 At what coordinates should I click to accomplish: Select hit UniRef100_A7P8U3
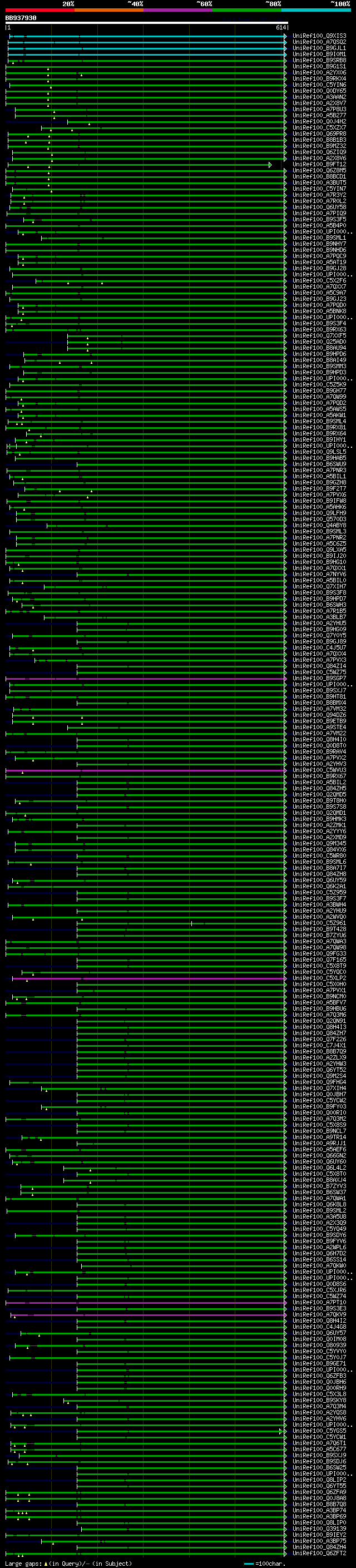[x=319, y=110]
